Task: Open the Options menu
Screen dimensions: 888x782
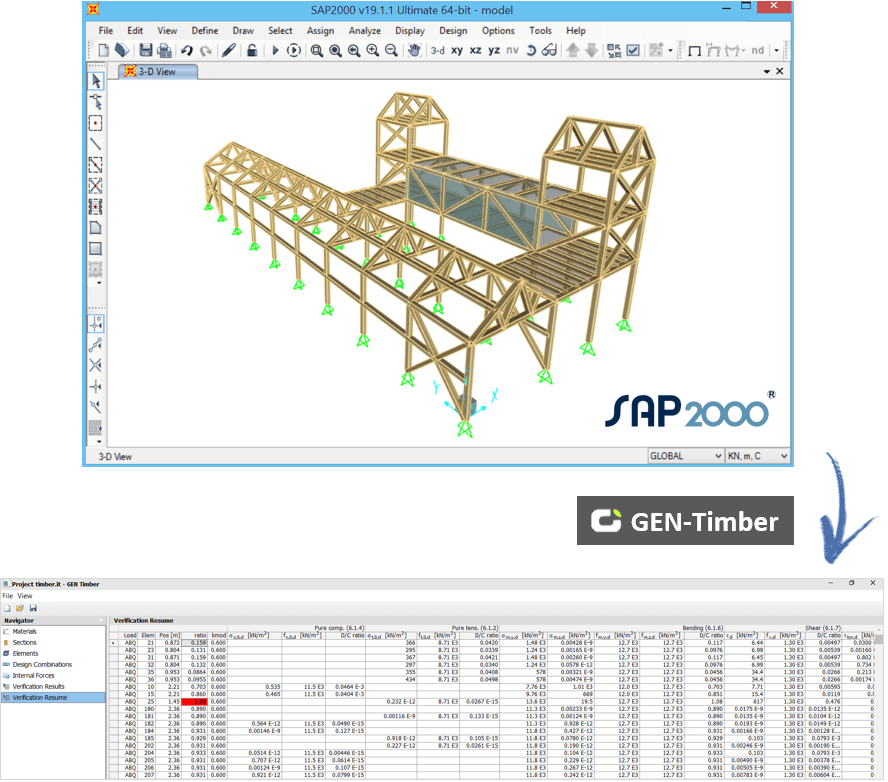Action: pyautogui.click(x=498, y=31)
